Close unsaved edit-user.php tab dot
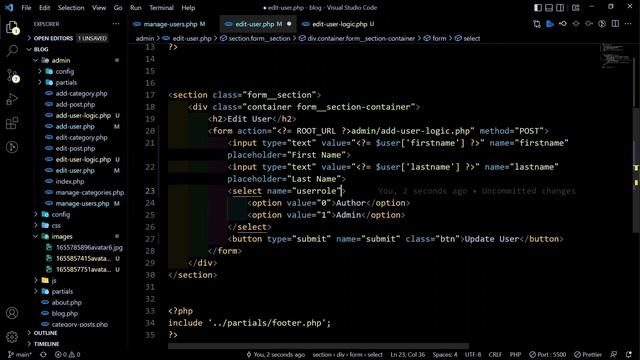Screen dimensions: 640x360 289,24
